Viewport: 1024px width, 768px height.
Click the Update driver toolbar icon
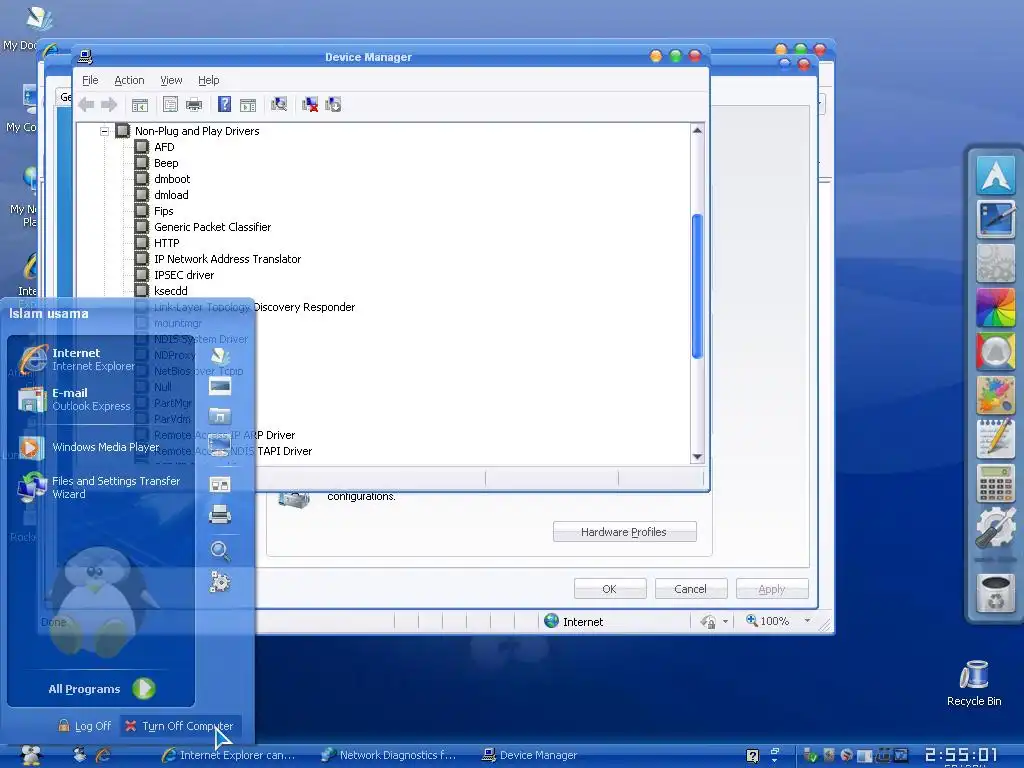(333, 104)
